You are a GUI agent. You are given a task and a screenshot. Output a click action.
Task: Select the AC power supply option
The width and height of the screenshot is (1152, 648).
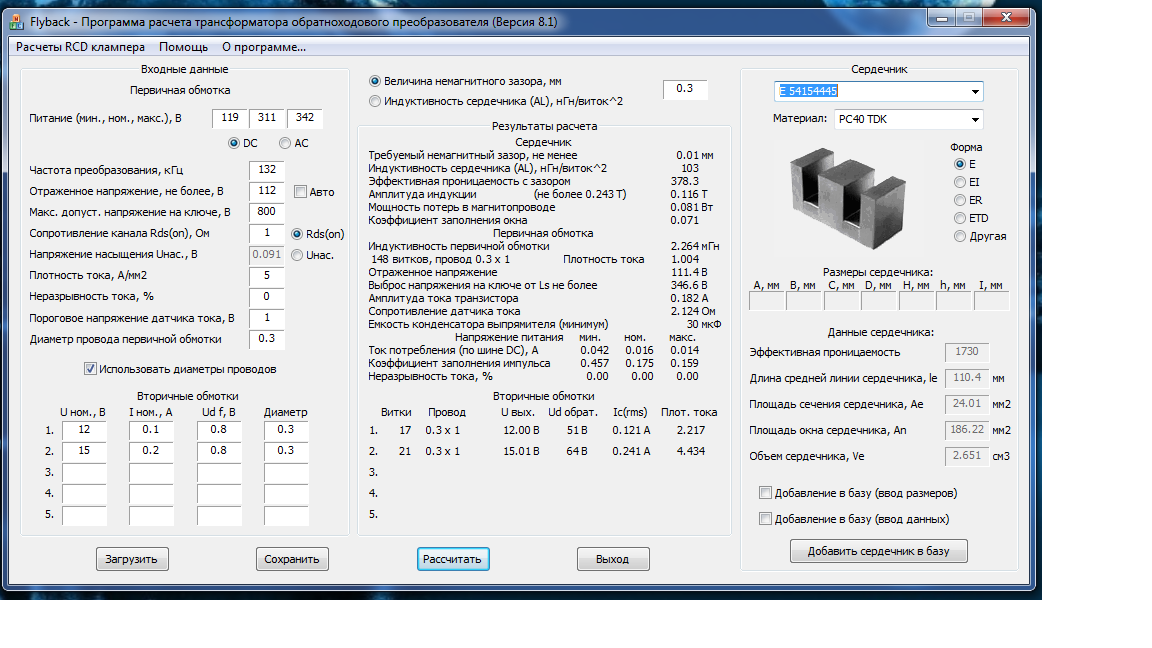(285, 143)
